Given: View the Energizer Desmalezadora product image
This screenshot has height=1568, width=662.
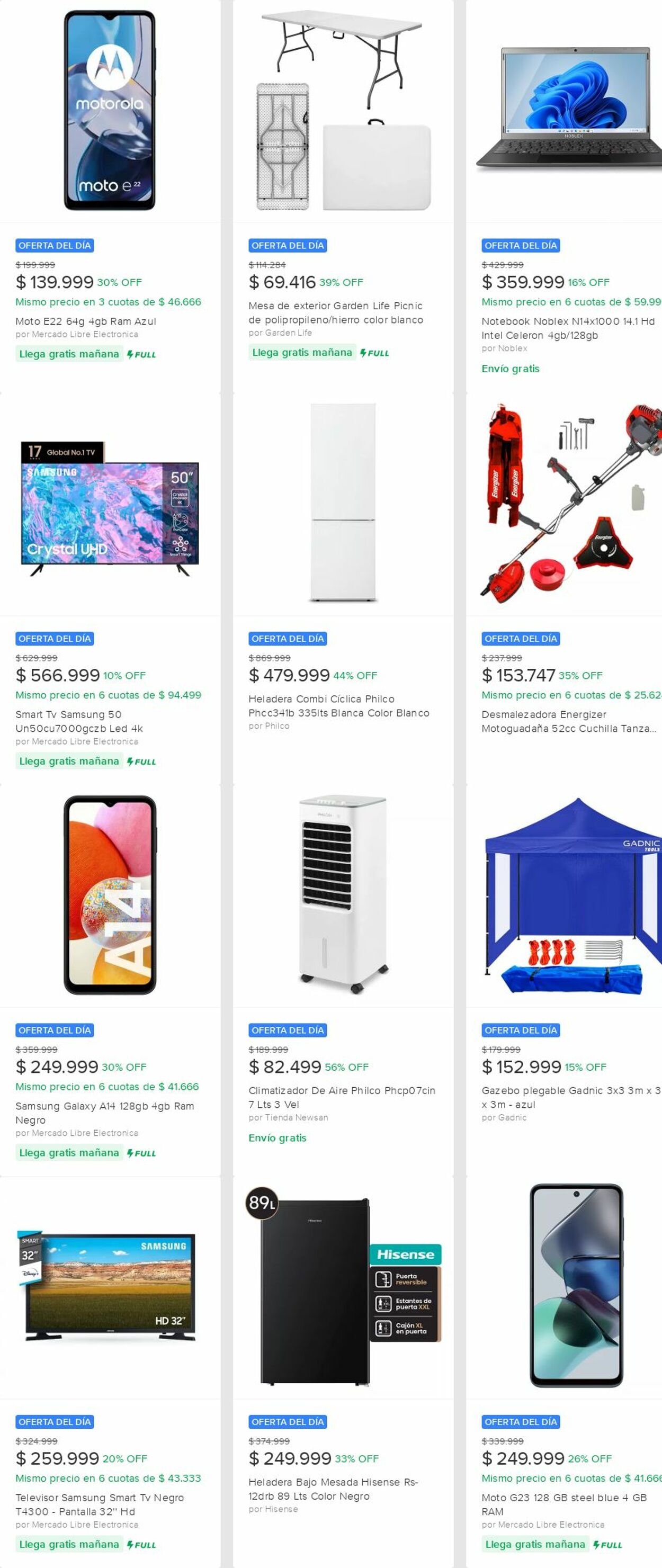Looking at the screenshot, I should pos(572,503).
